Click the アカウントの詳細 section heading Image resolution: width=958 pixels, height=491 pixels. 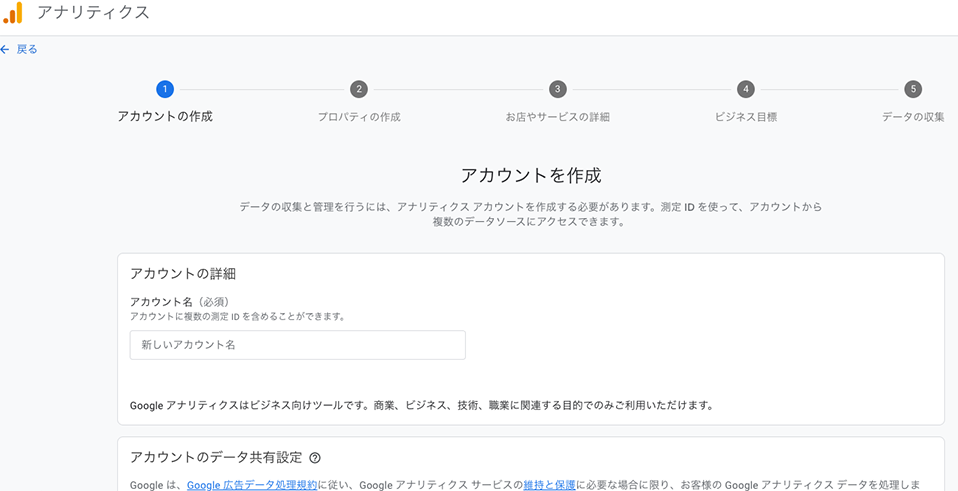183,274
